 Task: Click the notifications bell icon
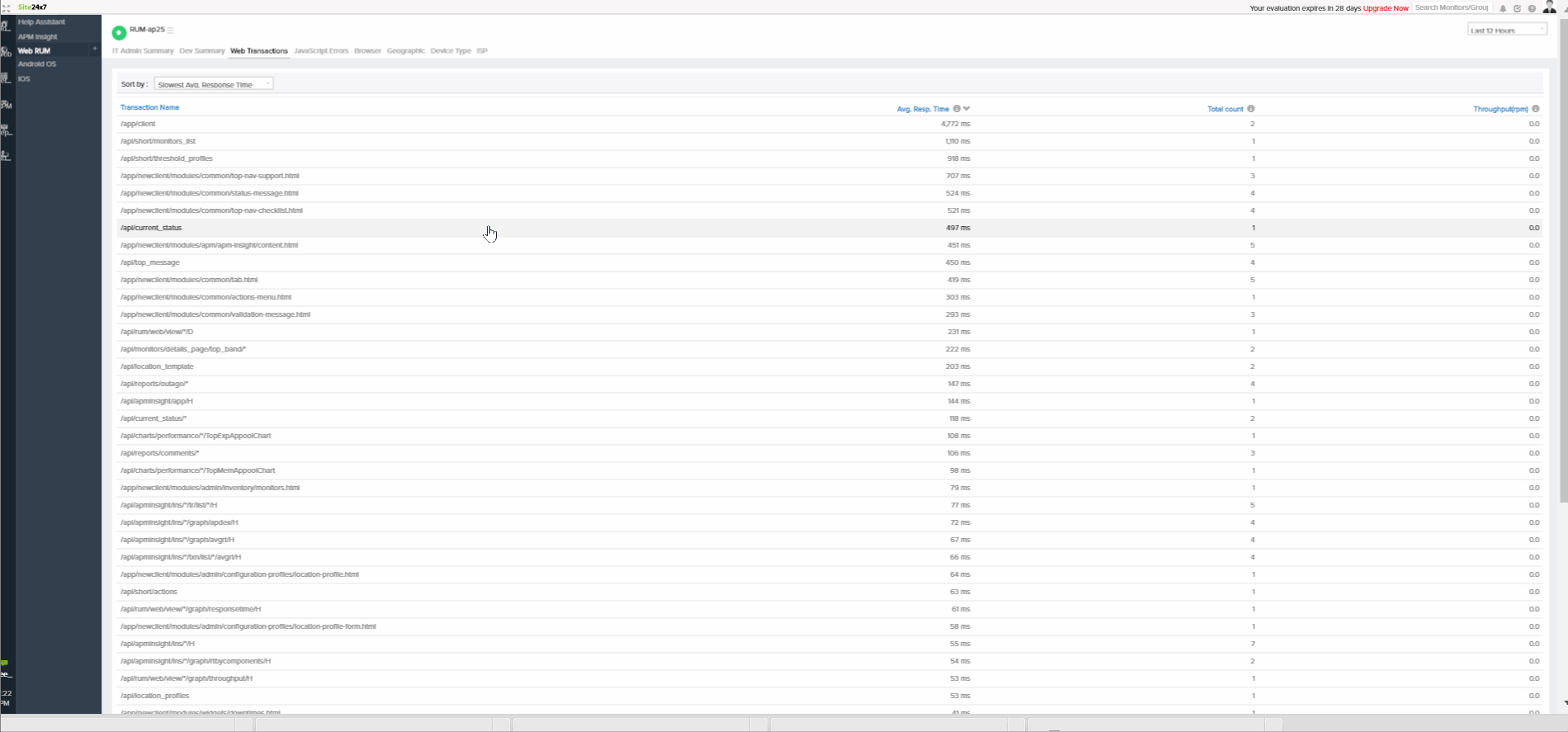(x=1503, y=8)
